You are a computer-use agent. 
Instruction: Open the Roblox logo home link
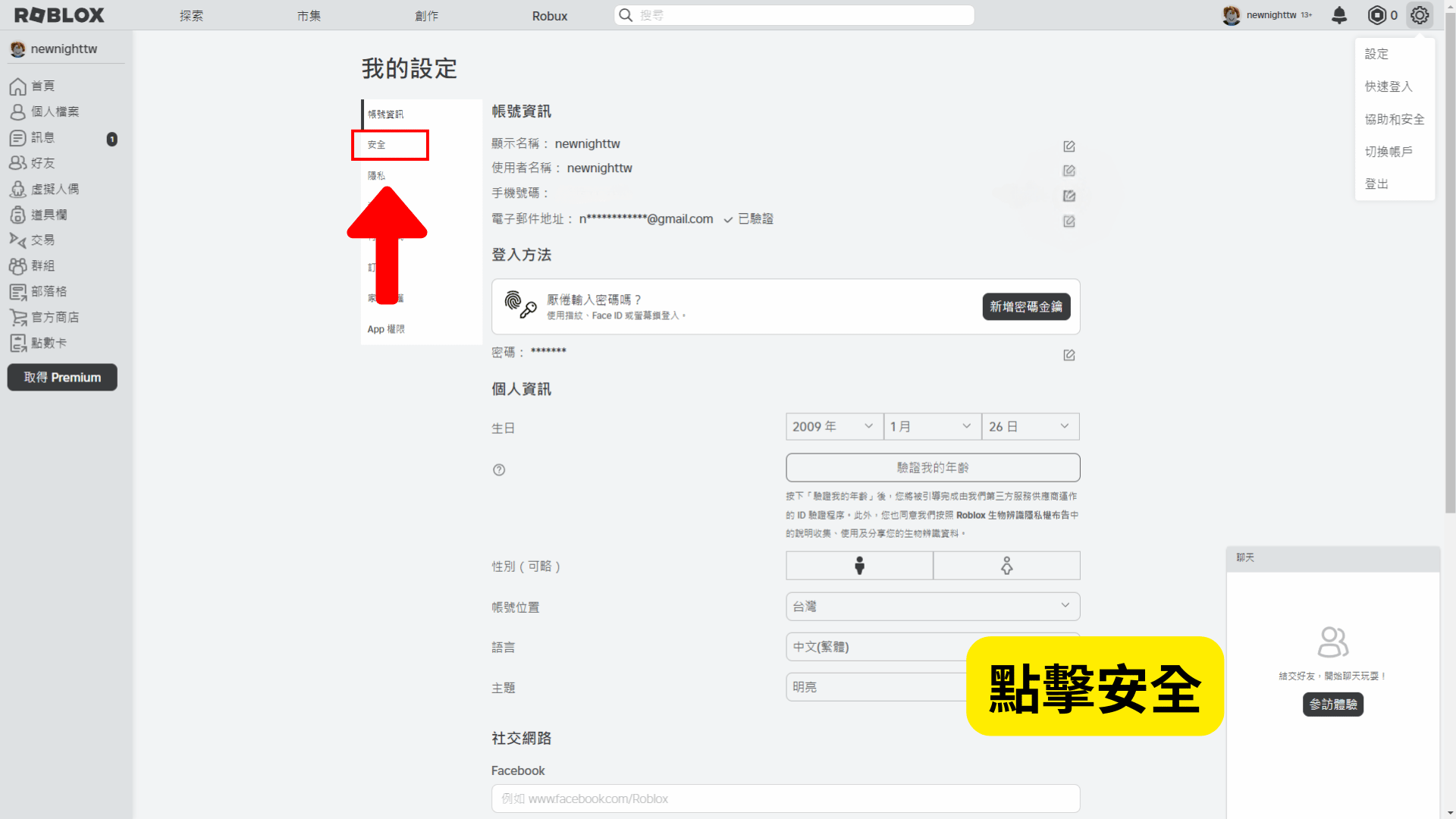tap(59, 15)
